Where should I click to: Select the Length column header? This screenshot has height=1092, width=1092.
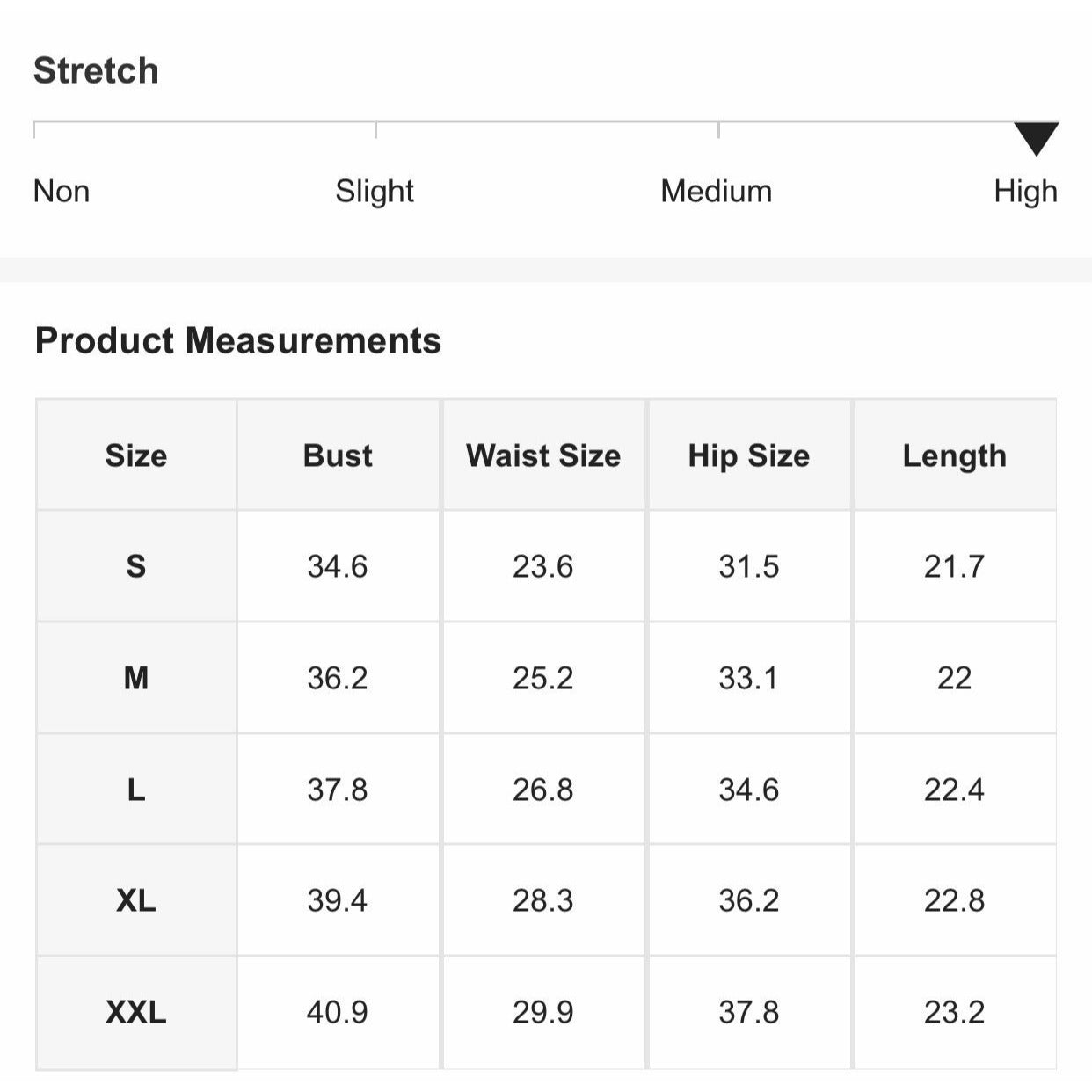pos(954,455)
